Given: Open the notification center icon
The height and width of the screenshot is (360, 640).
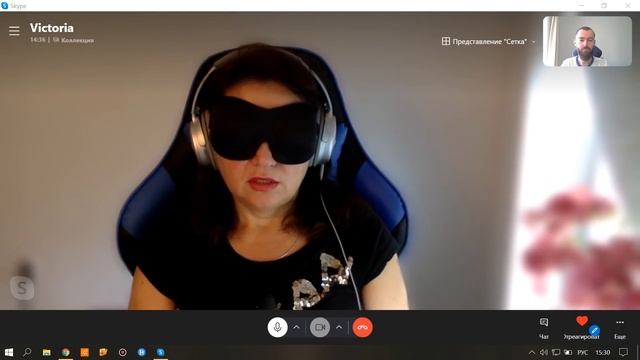Looking at the screenshot, I should 623,352.
